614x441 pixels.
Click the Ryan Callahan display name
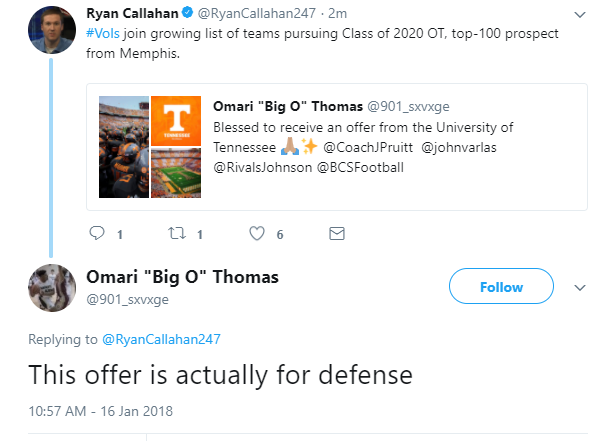coord(132,13)
